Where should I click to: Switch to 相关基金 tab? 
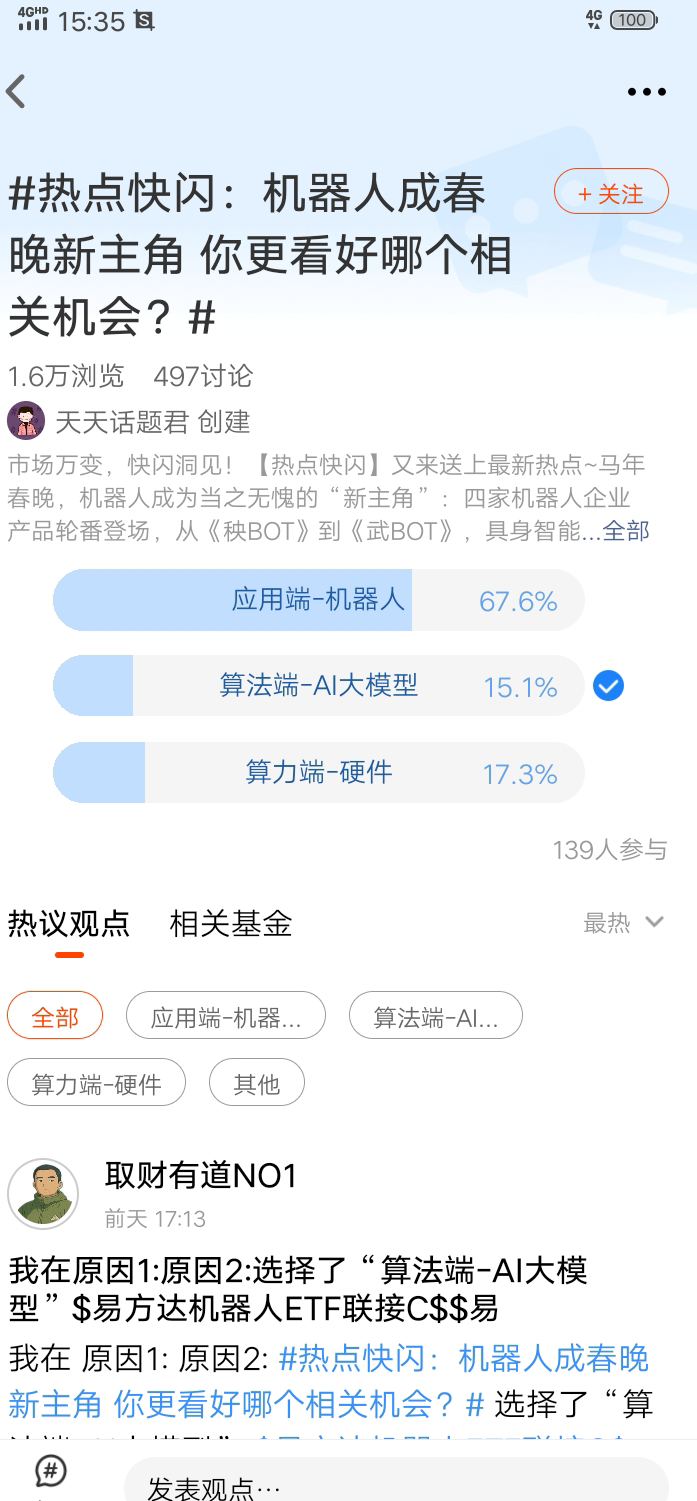click(x=231, y=923)
